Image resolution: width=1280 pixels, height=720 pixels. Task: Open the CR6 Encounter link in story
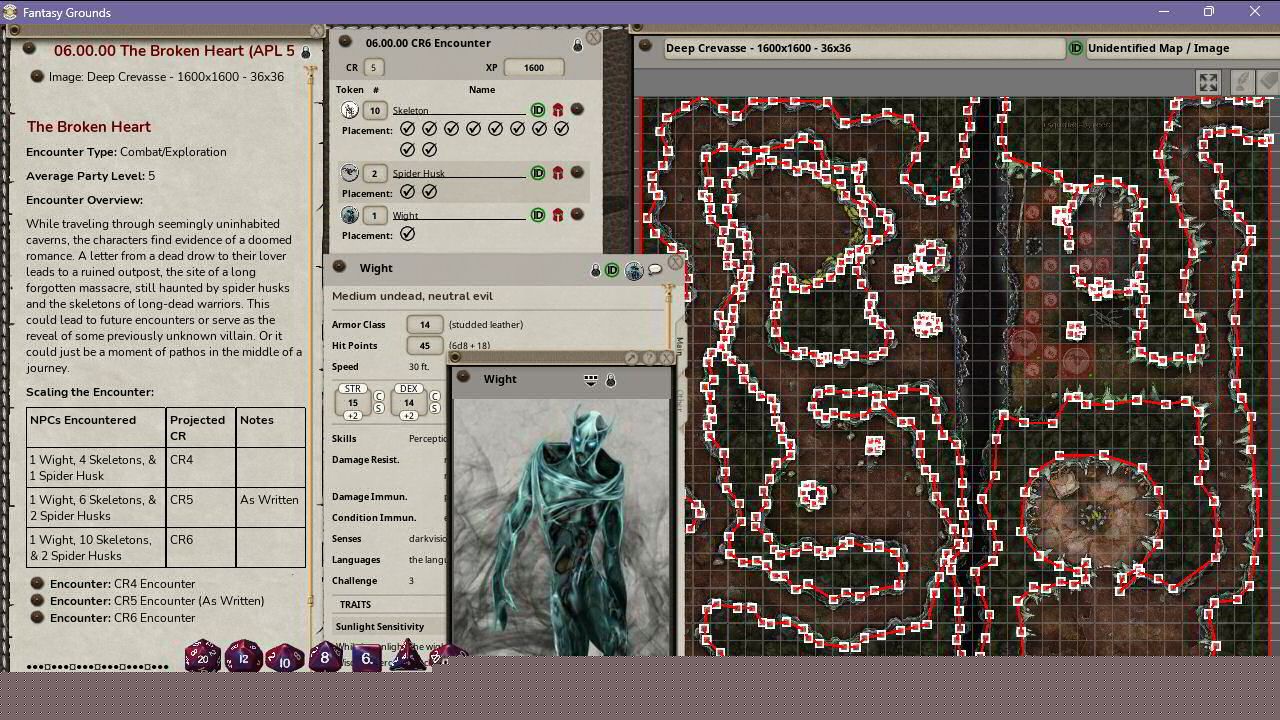[122, 618]
